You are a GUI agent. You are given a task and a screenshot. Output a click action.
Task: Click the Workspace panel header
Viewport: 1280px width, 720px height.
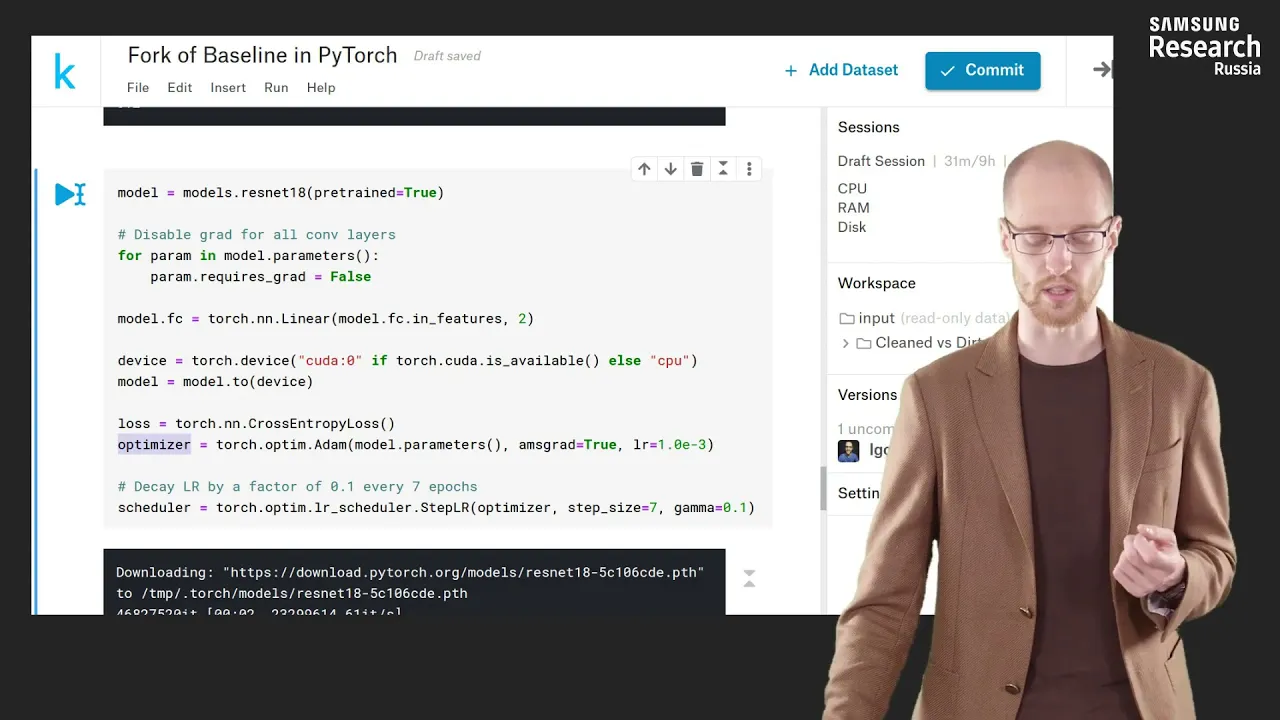click(x=877, y=283)
